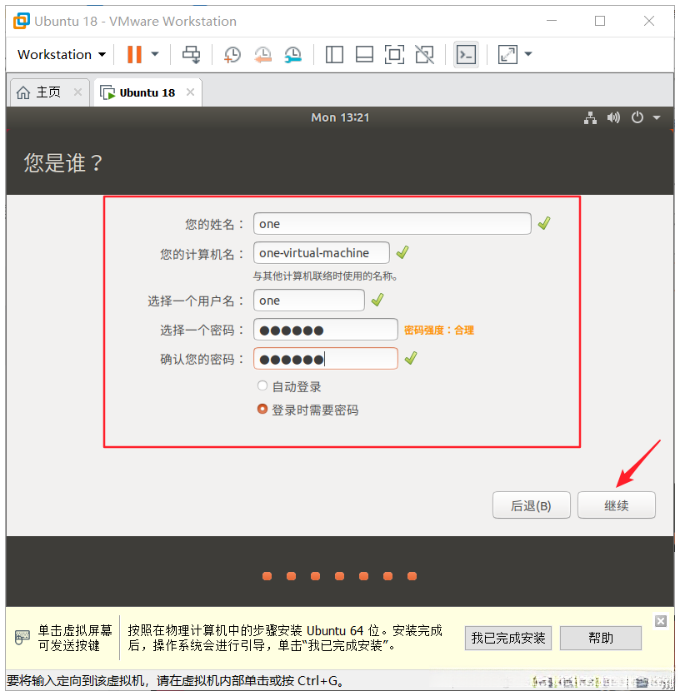Click the VMware Workstation app logo
The height and width of the screenshot is (698, 686).
coord(21,20)
